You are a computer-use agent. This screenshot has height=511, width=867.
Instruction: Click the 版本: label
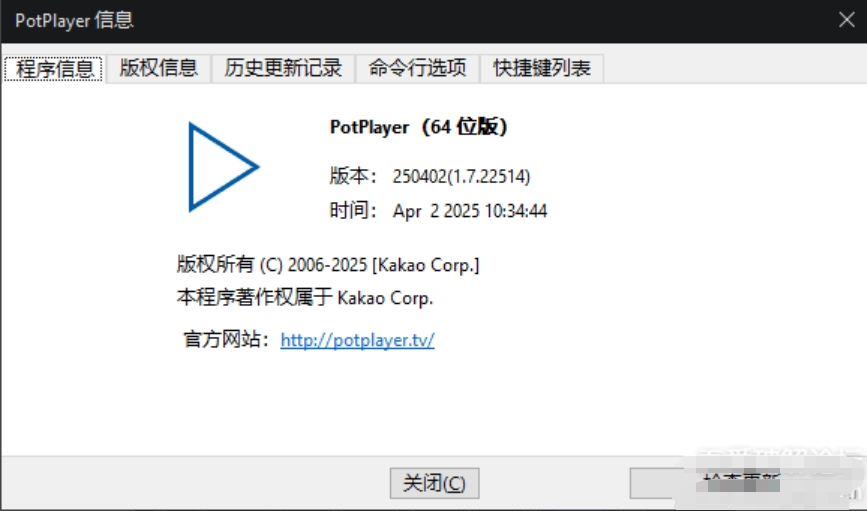coord(353,176)
